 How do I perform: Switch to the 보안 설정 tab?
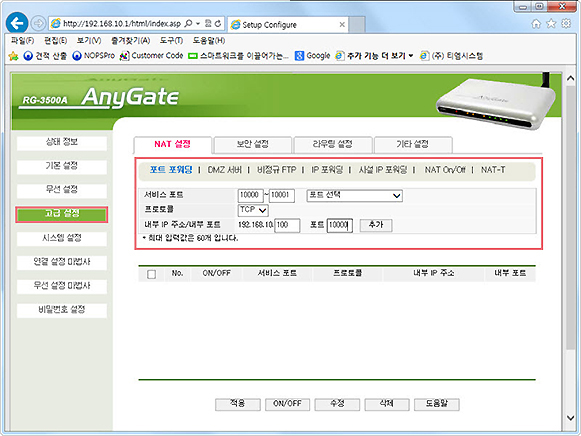tap(253, 144)
